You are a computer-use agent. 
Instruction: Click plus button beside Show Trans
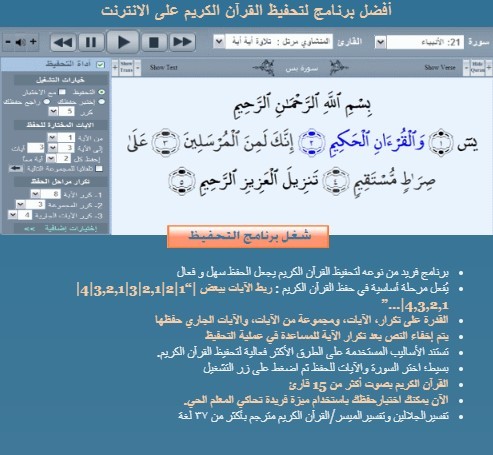[x=115, y=68]
